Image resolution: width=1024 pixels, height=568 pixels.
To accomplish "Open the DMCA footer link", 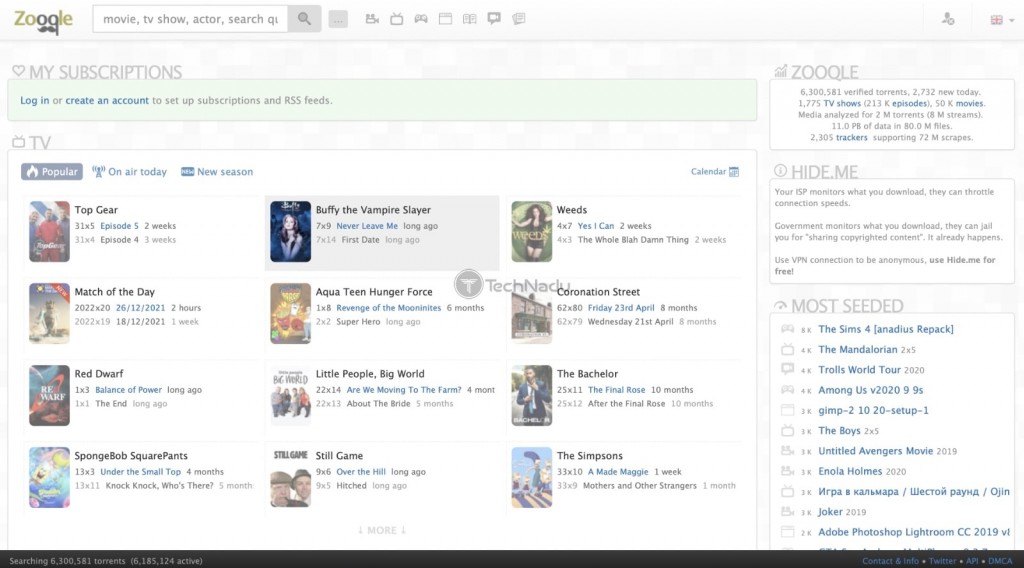I will tap(1000, 561).
